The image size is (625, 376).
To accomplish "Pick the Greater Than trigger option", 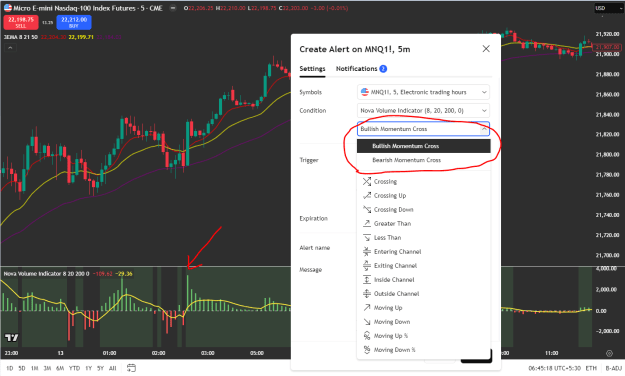I will (424, 223).
